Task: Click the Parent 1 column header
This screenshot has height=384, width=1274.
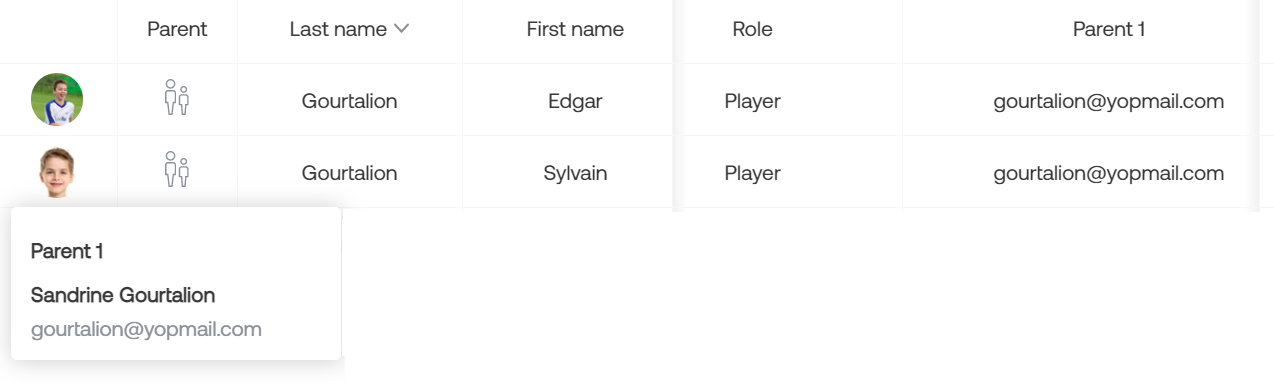Action: pos(1109,29)
